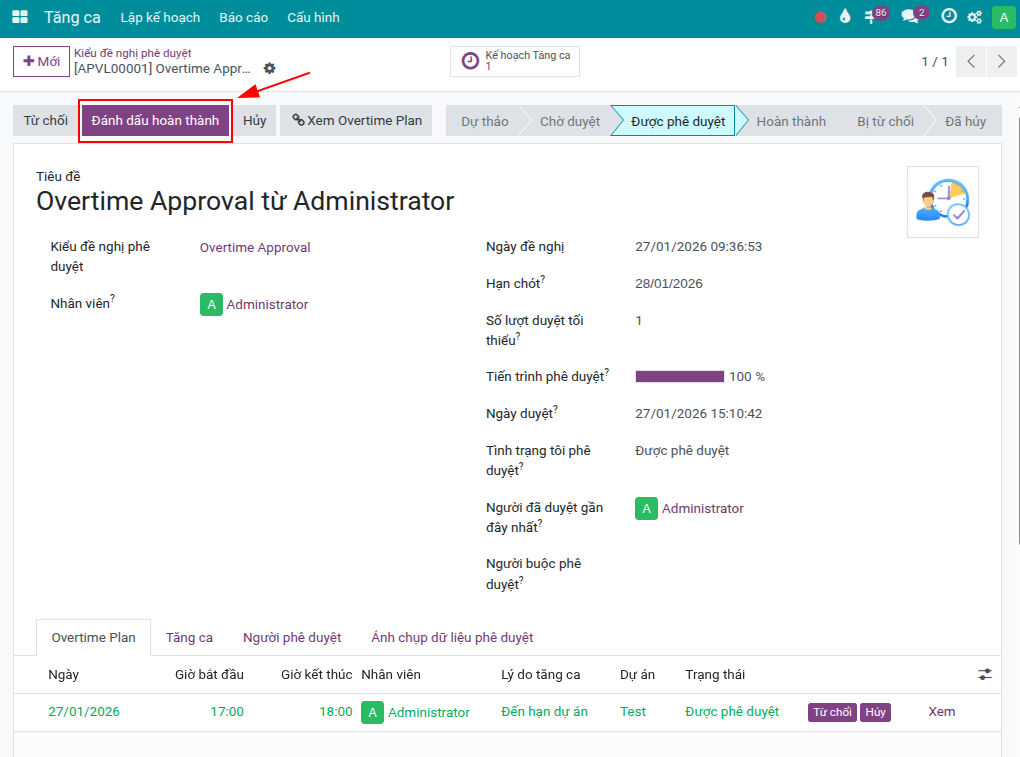Click the approval progress bar at 100%

[680, 377]
